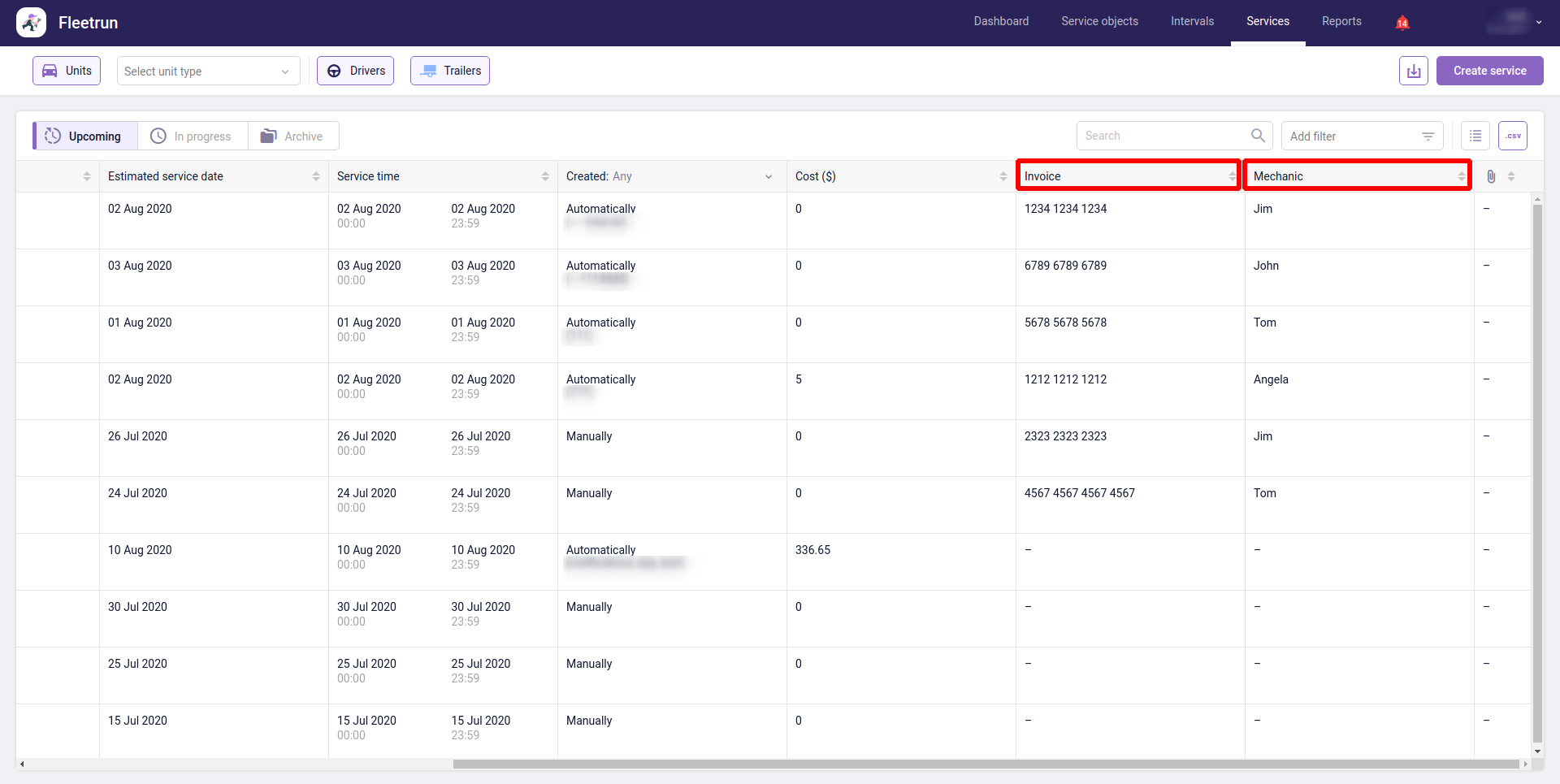
Task: Click the search magnifier icon
Action: pyautogui.click(x=1258, y=136)
